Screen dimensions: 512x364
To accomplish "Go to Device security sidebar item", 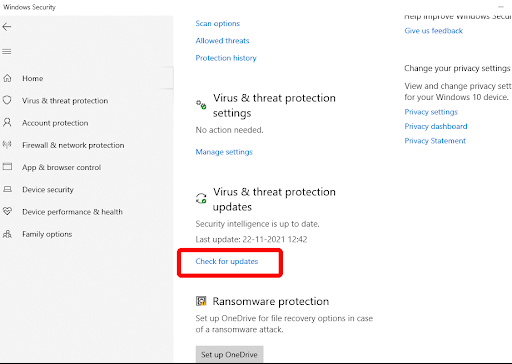I will [48, 190].
